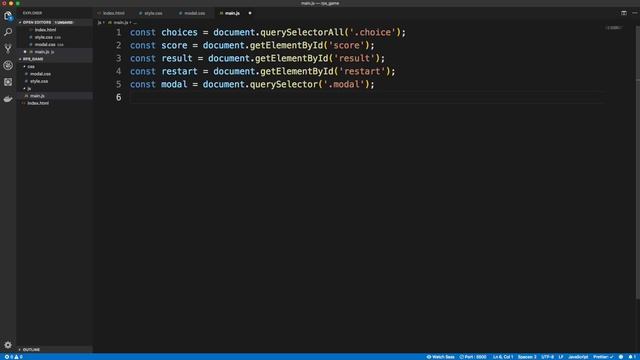Click the Spaces: 2 indentation setting

click(x=527, y=357)
